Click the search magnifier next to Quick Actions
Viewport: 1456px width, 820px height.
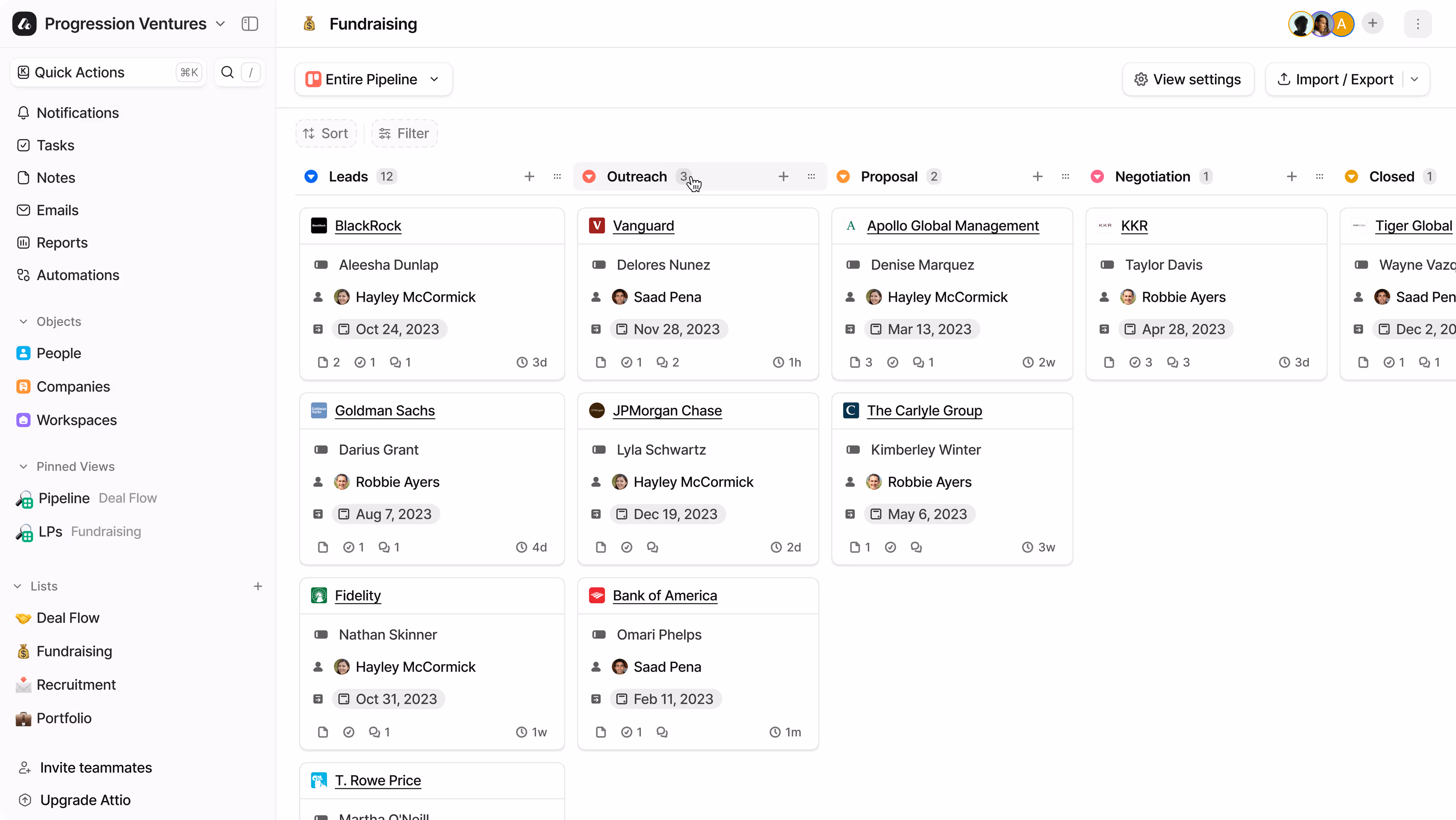pos(228,72)
